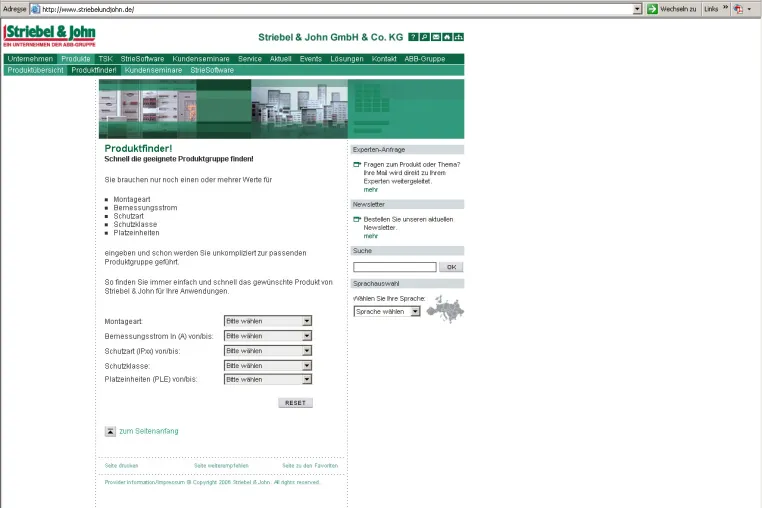This screenshot has width=762, height=508.
Task: Click the green Wechseln zu arrow icon
Action: coord(652,9)
